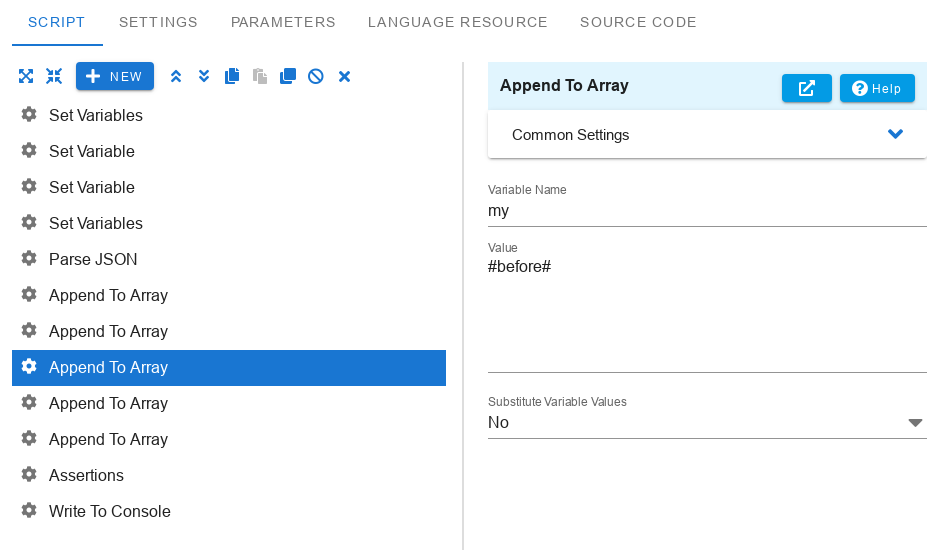Screen dimensions: 945x550
Task: Go to the Language Resource tab
Action: point(457,22)
